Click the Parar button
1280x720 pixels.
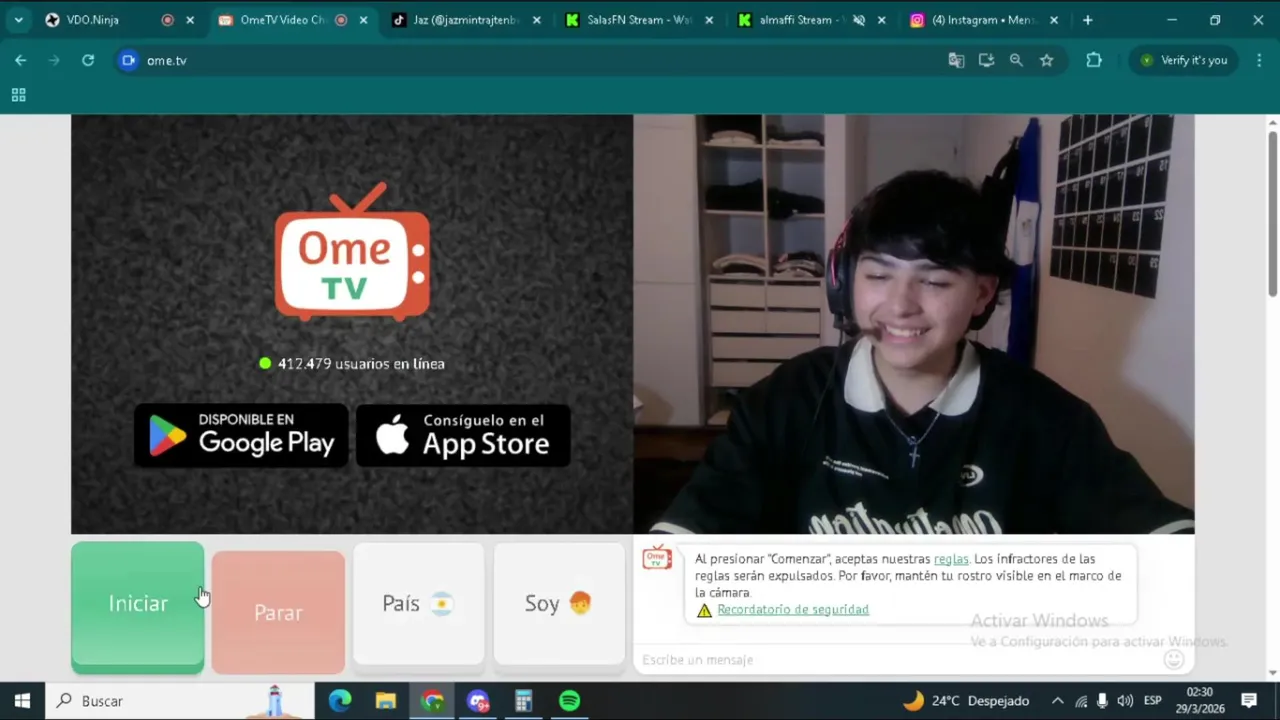coord(278,612)
